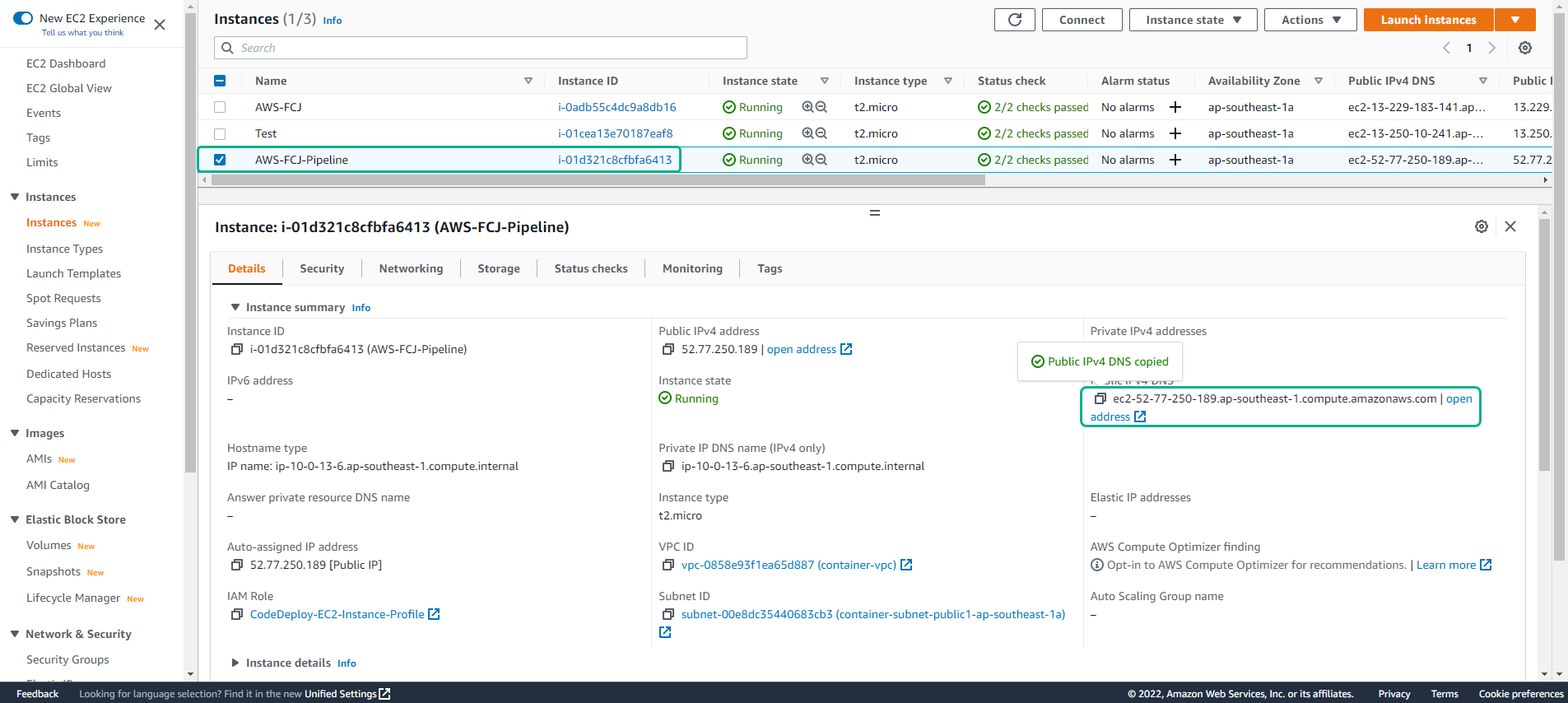Copy the auto-assigned IP address
The height and width of the screenshot is (703, 1568).
(237, 565)
